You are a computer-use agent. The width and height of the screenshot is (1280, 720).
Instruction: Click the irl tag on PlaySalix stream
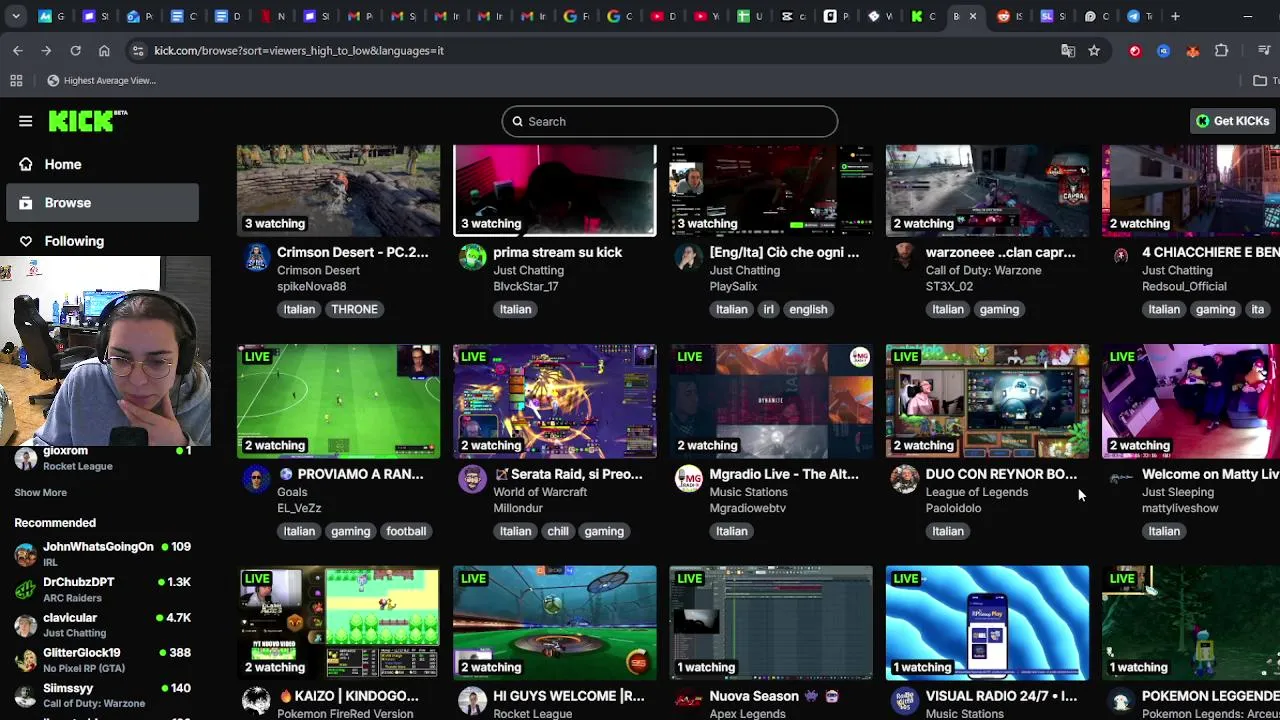[x=768, y=309]
